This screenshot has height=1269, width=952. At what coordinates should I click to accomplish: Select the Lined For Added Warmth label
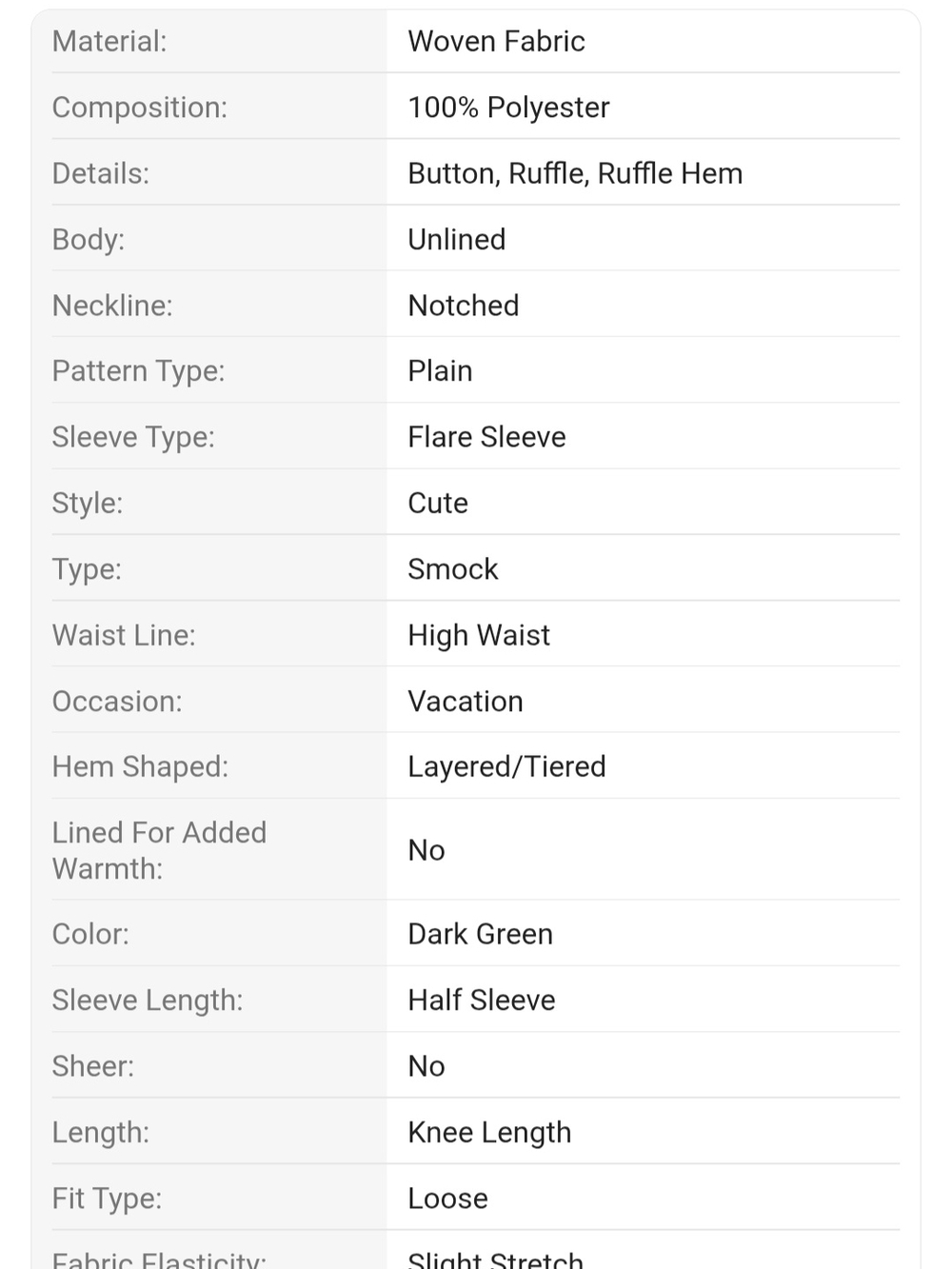click(x=159, y=850)
